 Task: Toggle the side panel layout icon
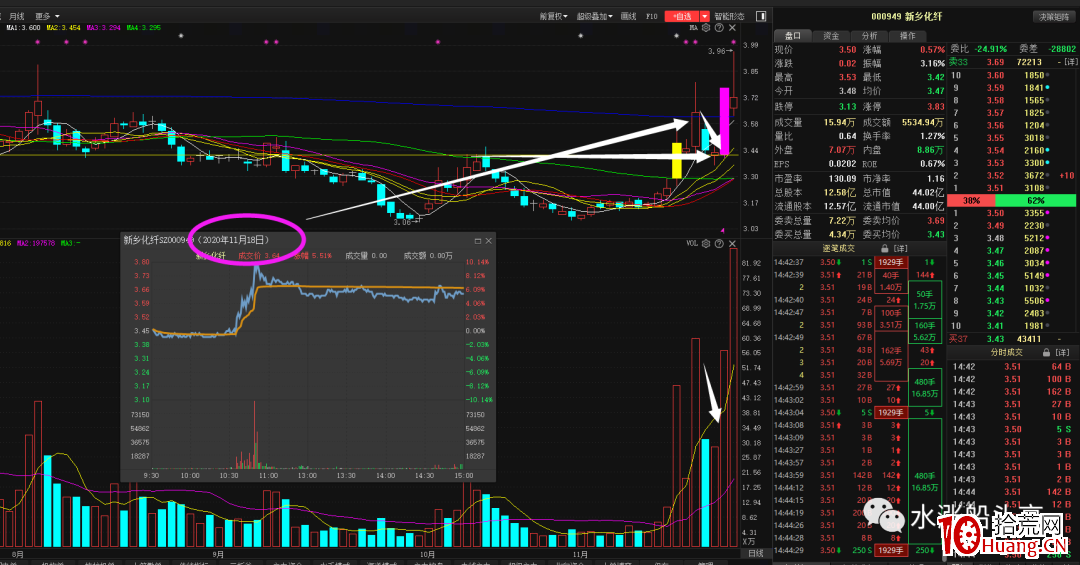761,16
